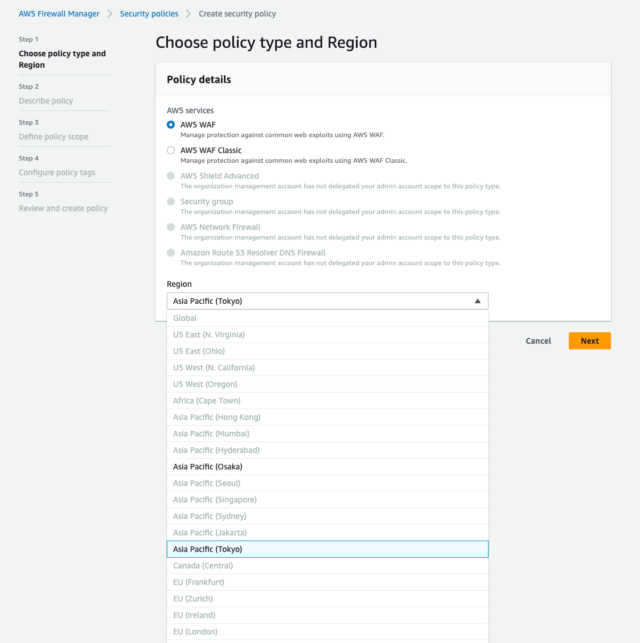Image resolution: width=640 pixels, height=643 pixels.
Task: Select the AWS WAF radio button
Action: coord(171,125)
